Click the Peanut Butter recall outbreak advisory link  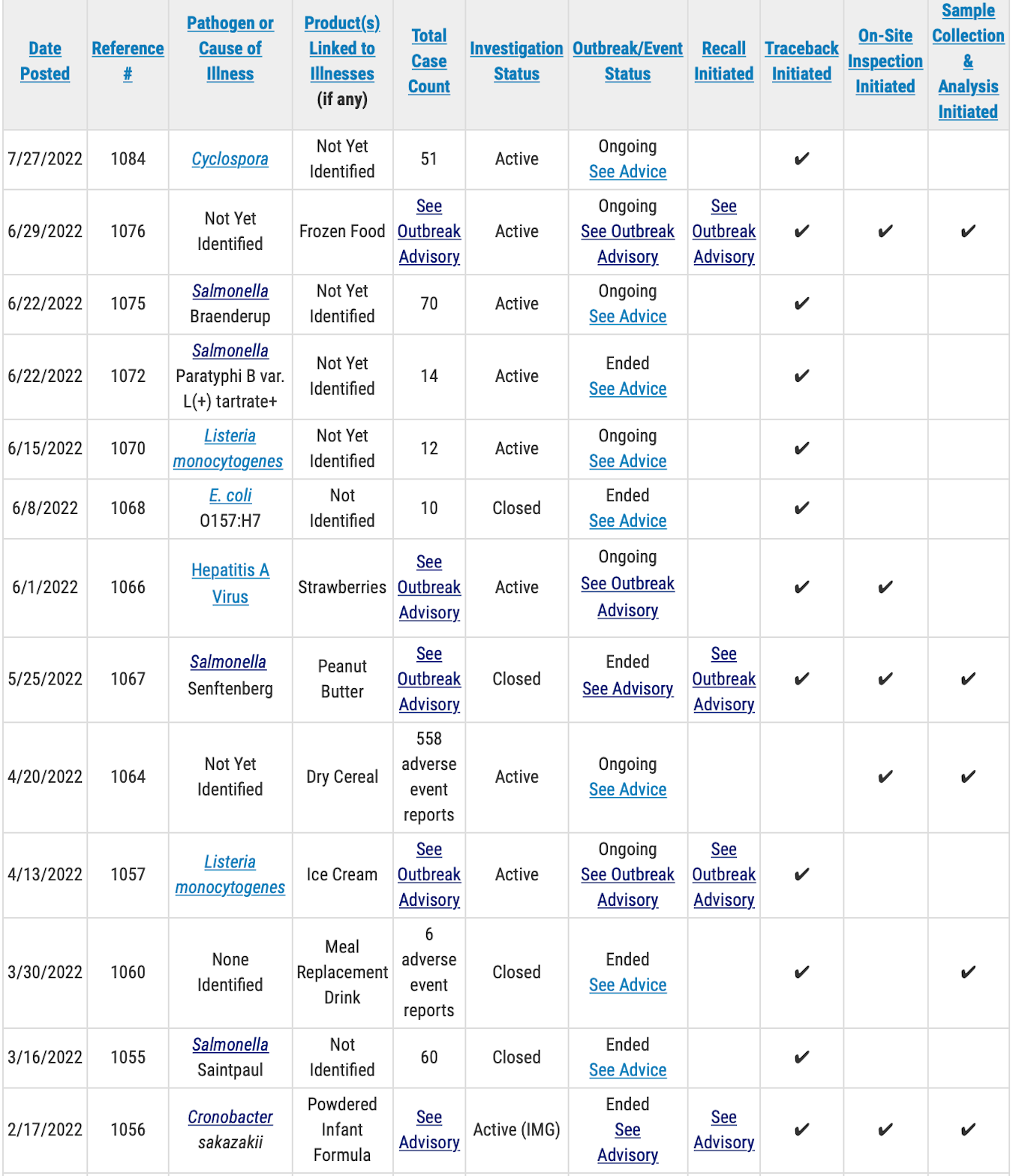[723, 678]
